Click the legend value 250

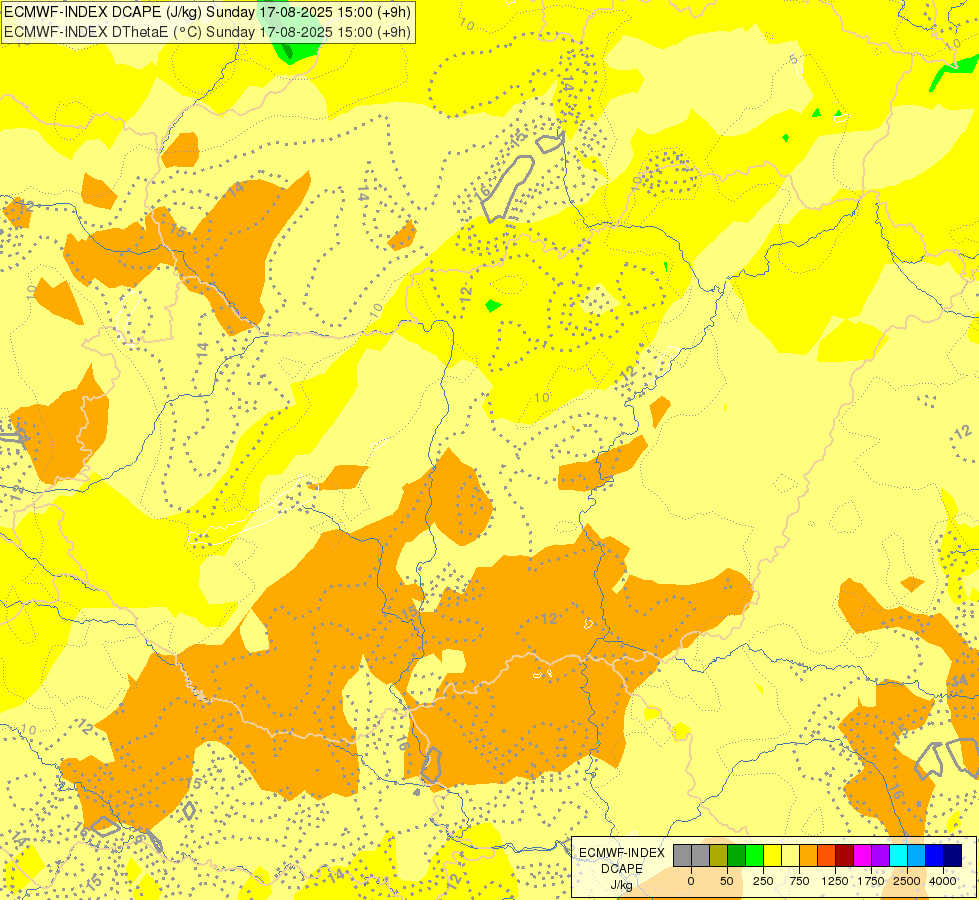pos(763,881)
